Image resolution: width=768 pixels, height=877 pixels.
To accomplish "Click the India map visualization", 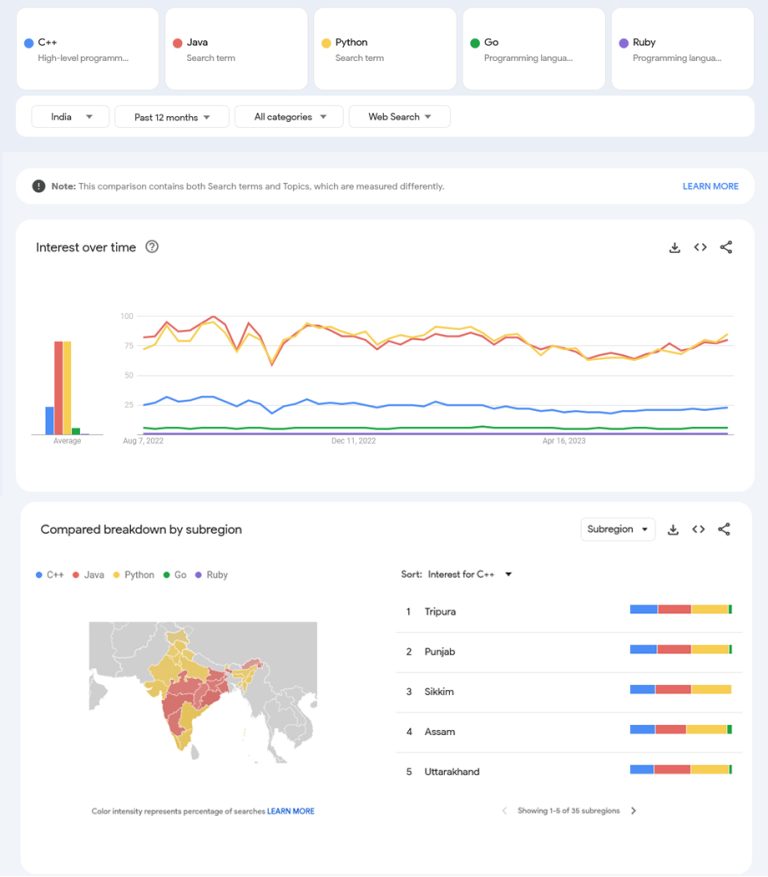I will pyautogui.click(x=202, y=692).
